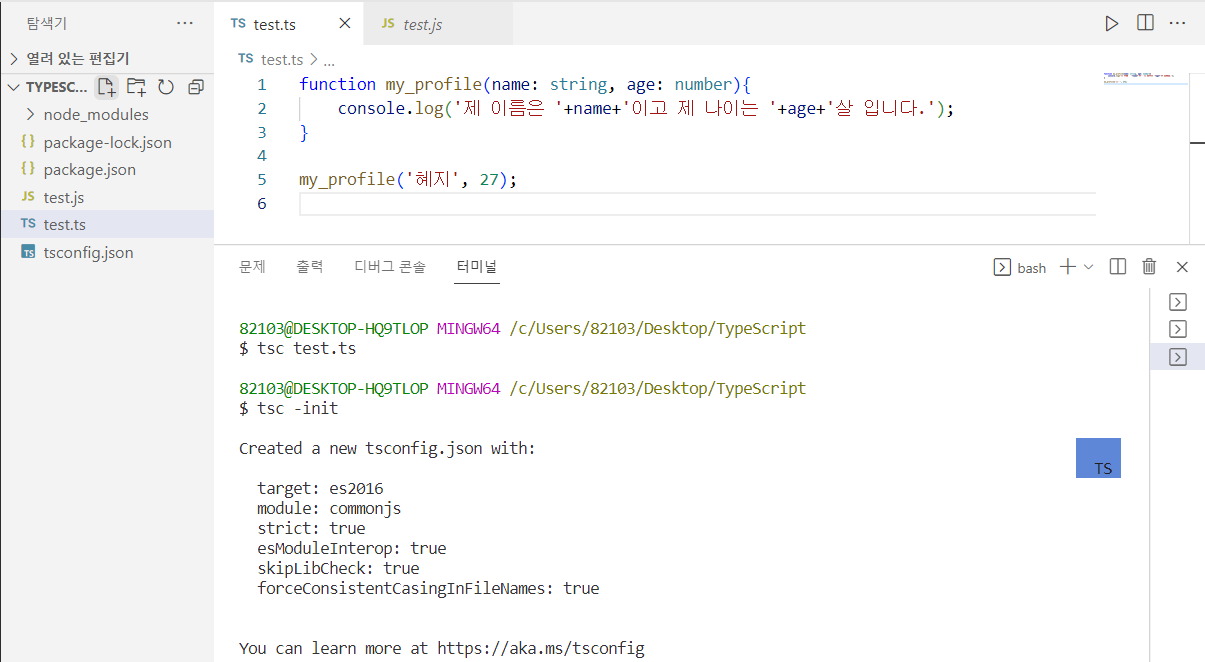Screen dimensions: 1205x662
Task: Run the code with play button
Action: pyautogui.click(x=1111, y=23)
